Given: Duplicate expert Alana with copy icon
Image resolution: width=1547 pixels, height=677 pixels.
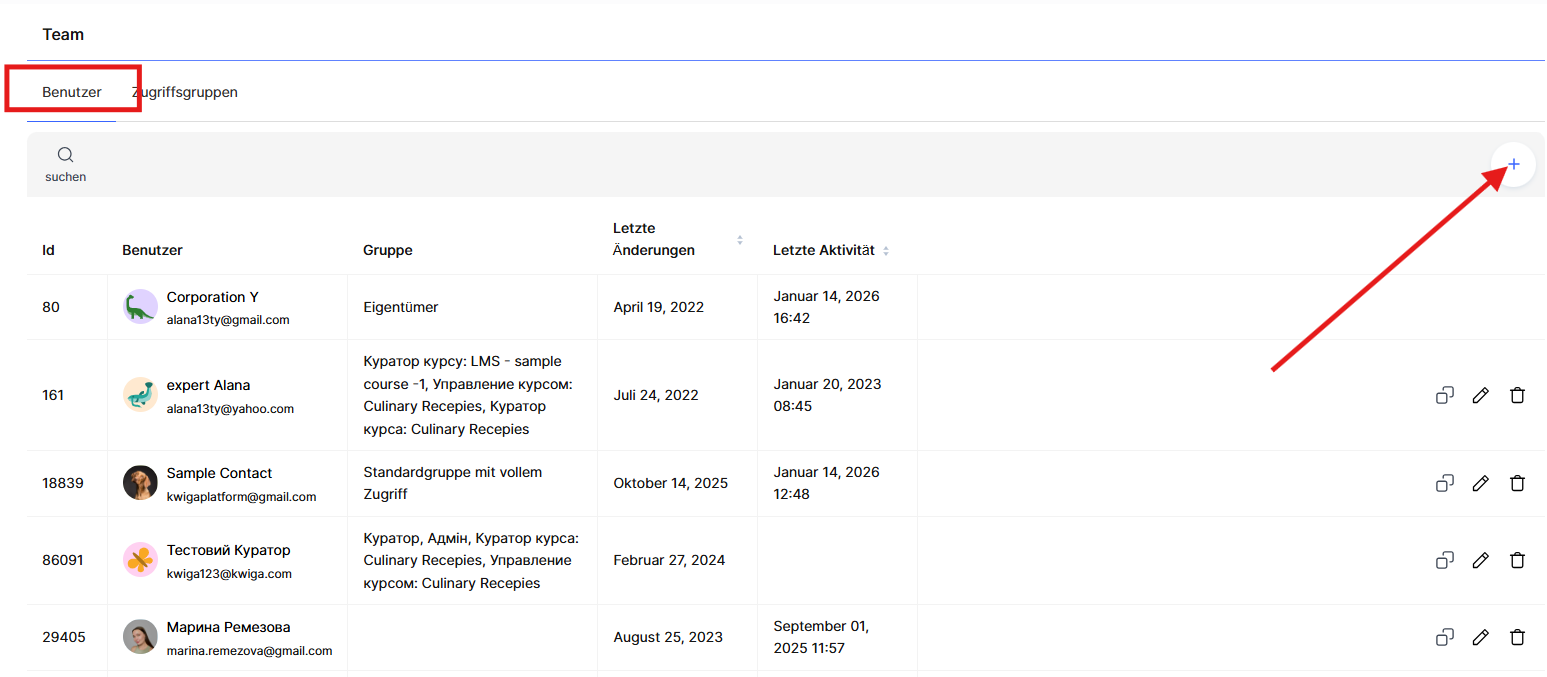Looking at the screenshot, I should coord(1444,395).
